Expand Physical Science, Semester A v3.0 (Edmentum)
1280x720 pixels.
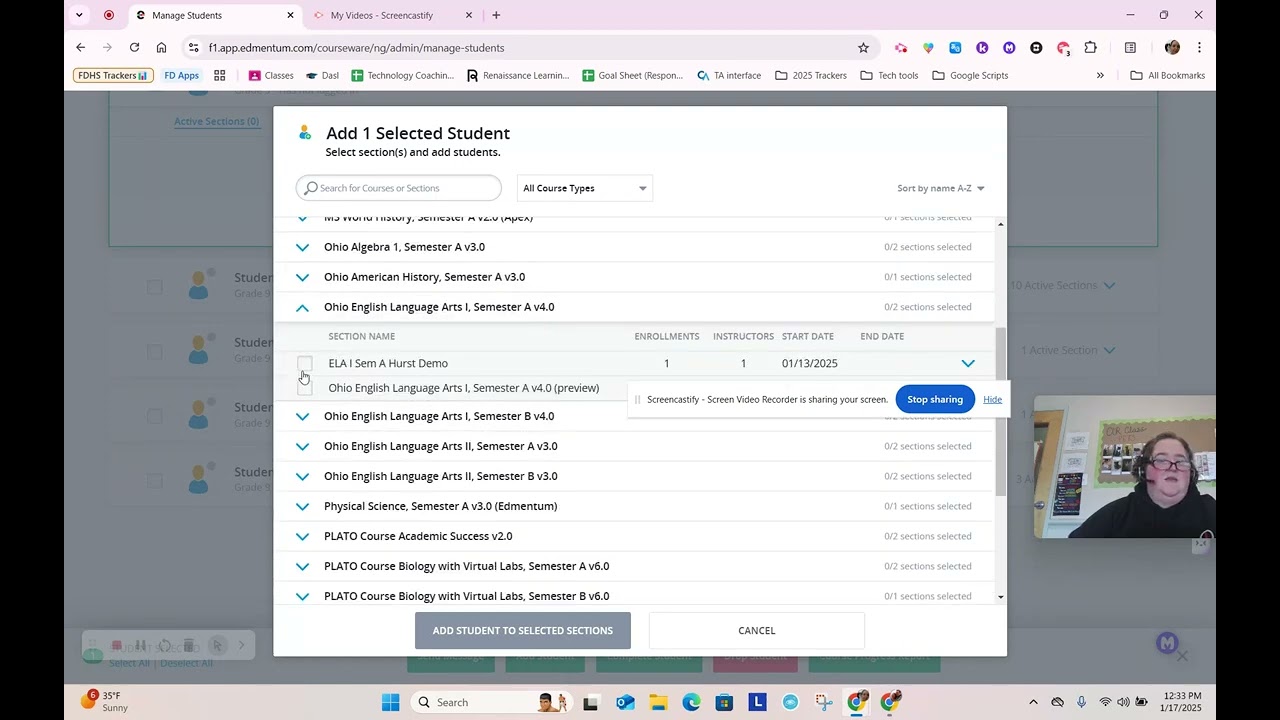302,506
